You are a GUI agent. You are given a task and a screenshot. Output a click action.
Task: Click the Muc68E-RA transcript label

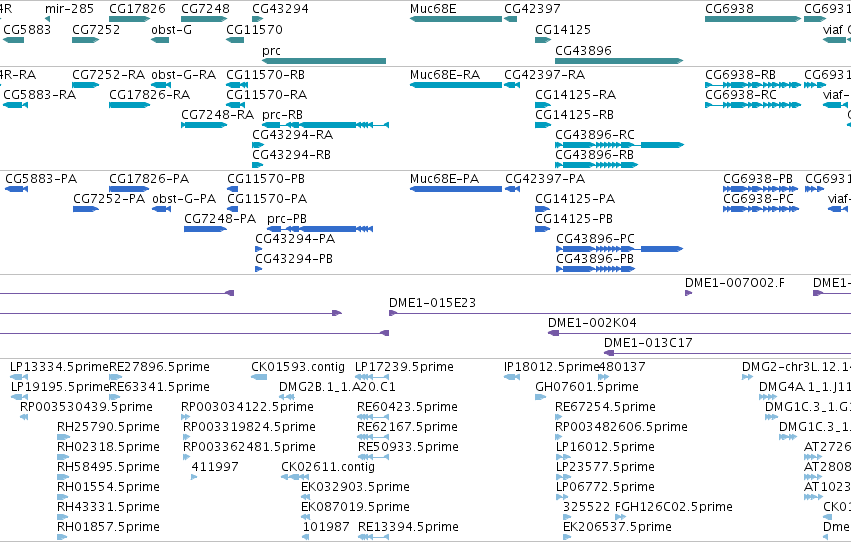[445, 74]
